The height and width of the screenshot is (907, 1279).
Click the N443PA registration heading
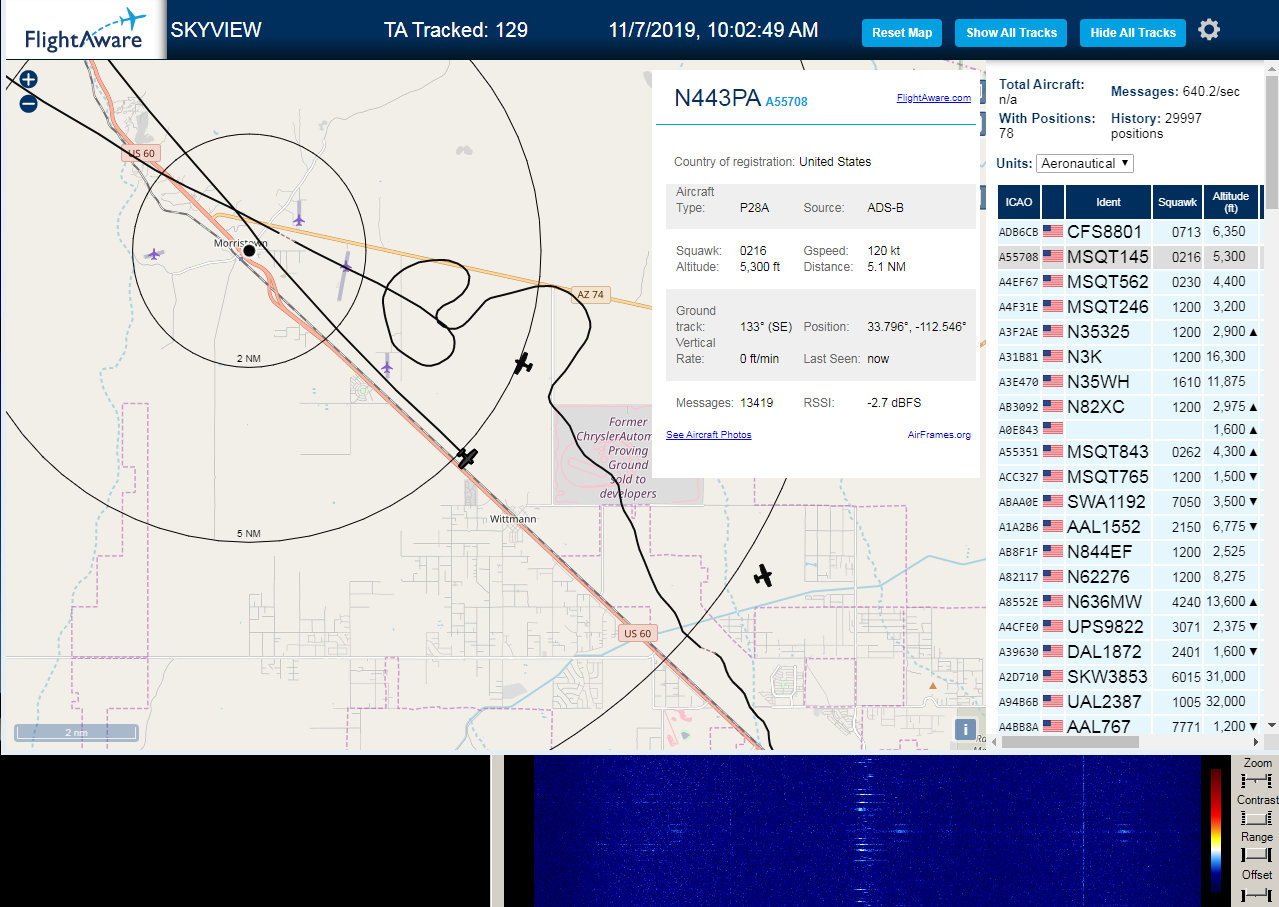717,97
